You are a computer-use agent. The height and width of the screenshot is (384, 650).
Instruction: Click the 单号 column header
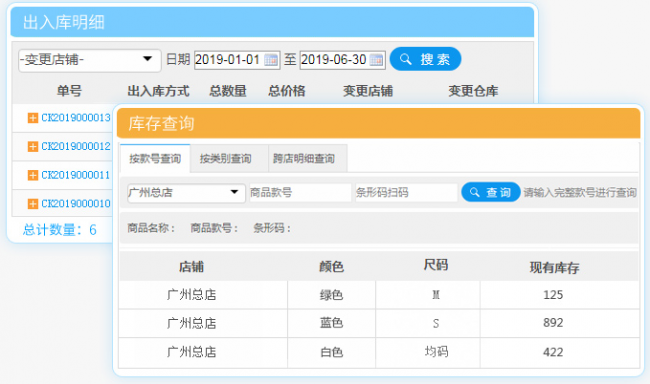click(x=69, y=91)
